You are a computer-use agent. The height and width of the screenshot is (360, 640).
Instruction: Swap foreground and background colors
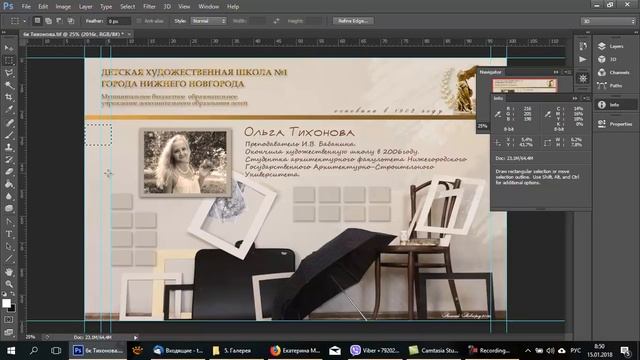[x=13, y=294]
